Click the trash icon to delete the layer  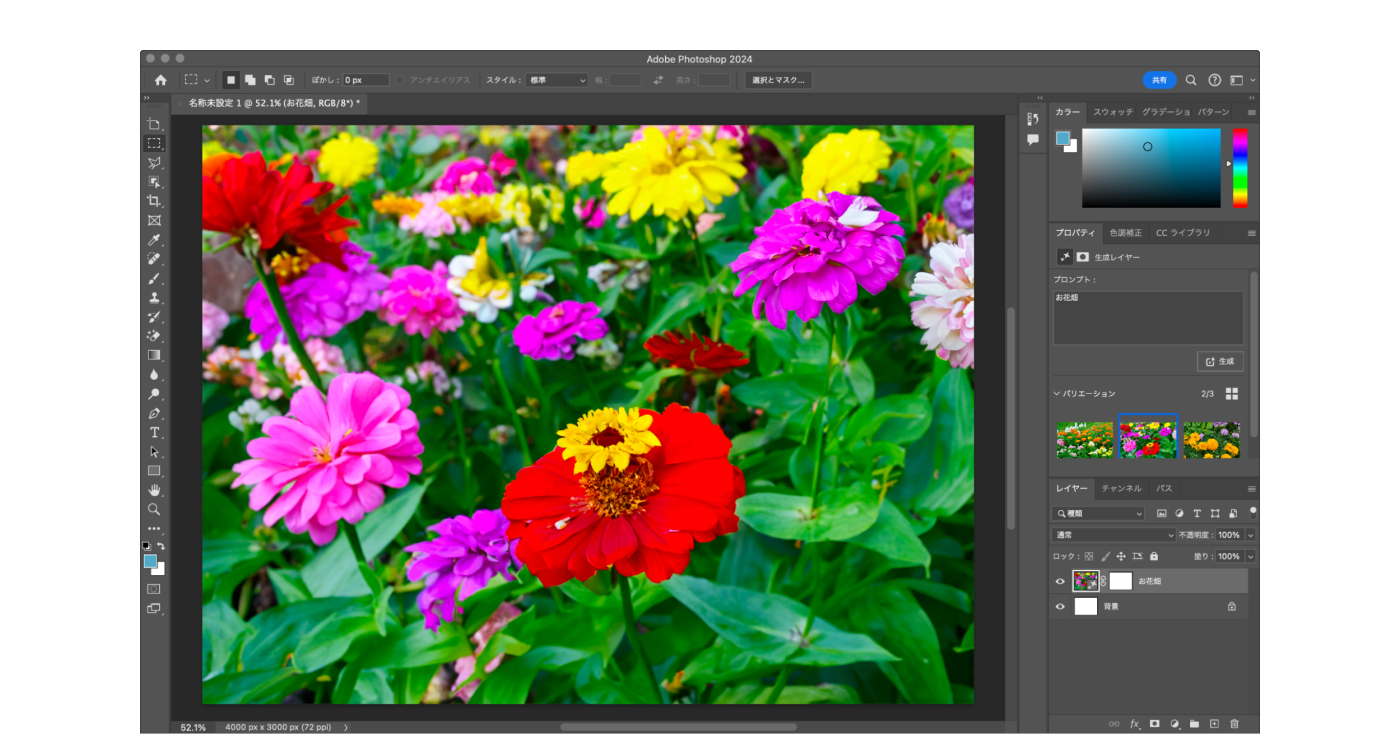tap(1234, 723)
